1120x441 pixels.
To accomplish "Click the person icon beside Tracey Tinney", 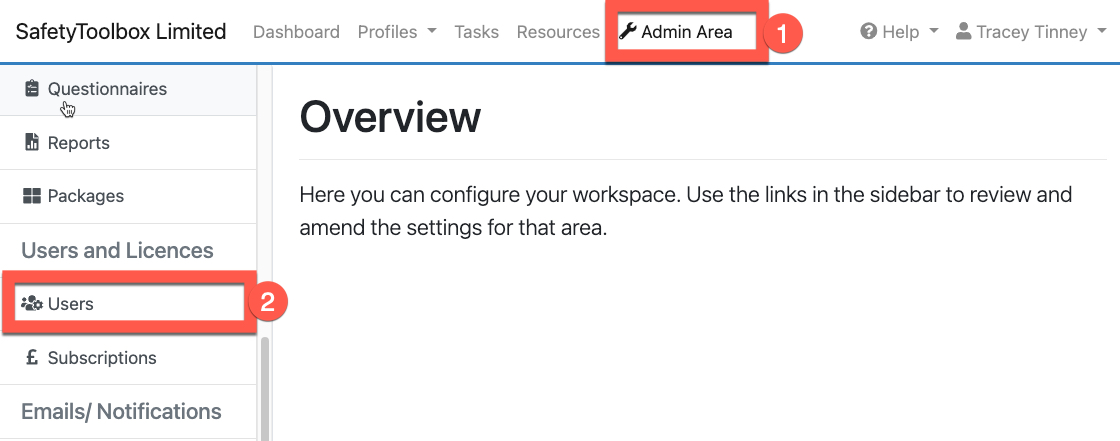I will tap(964, 31).
